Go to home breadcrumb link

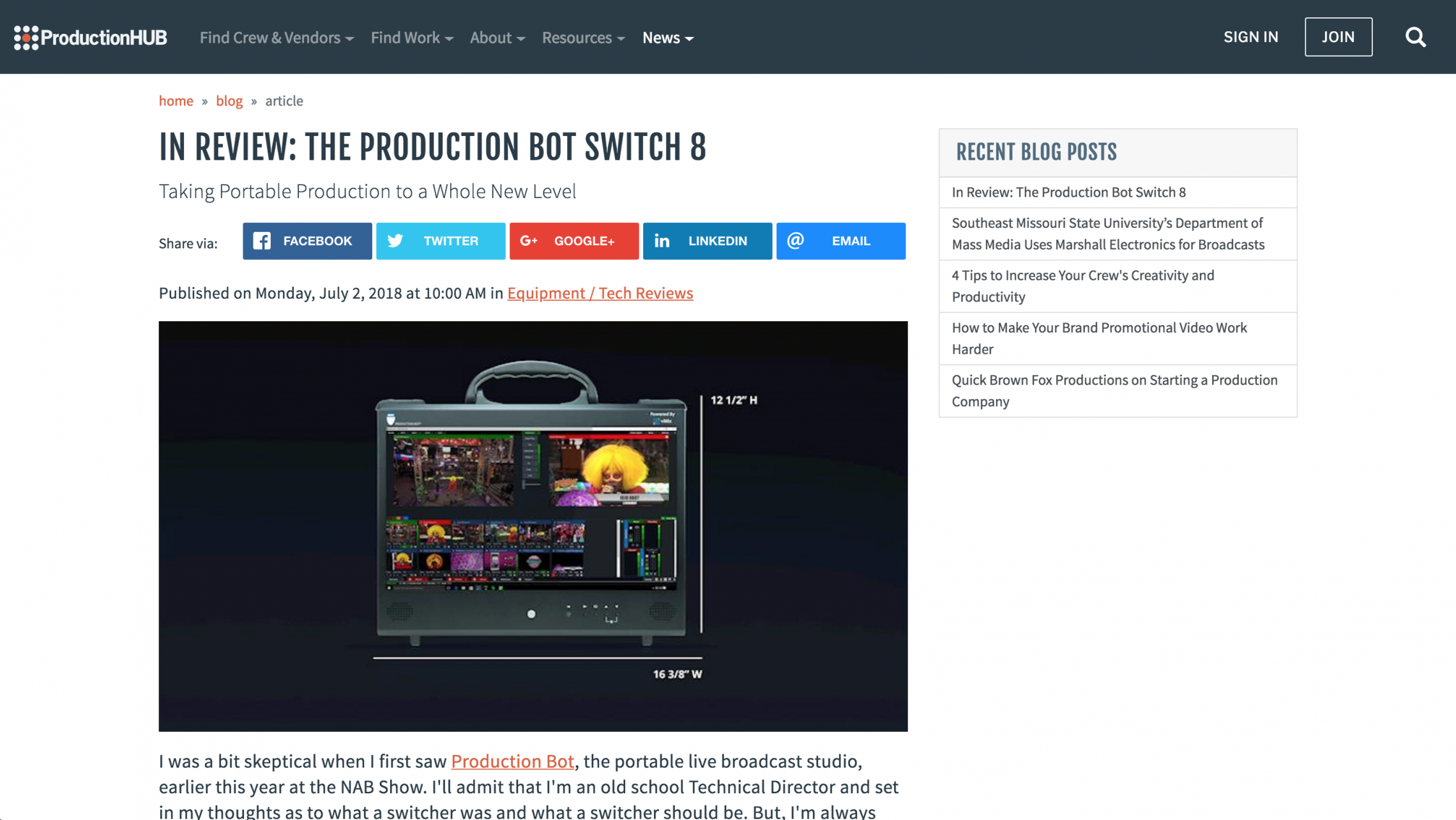176,101
